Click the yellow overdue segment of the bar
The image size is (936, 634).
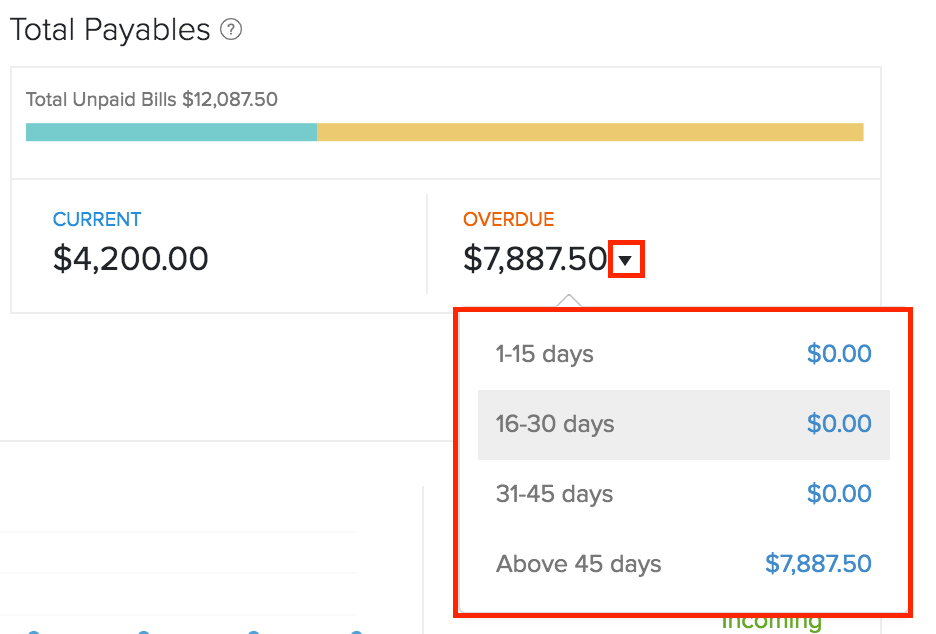coord(590,132)
